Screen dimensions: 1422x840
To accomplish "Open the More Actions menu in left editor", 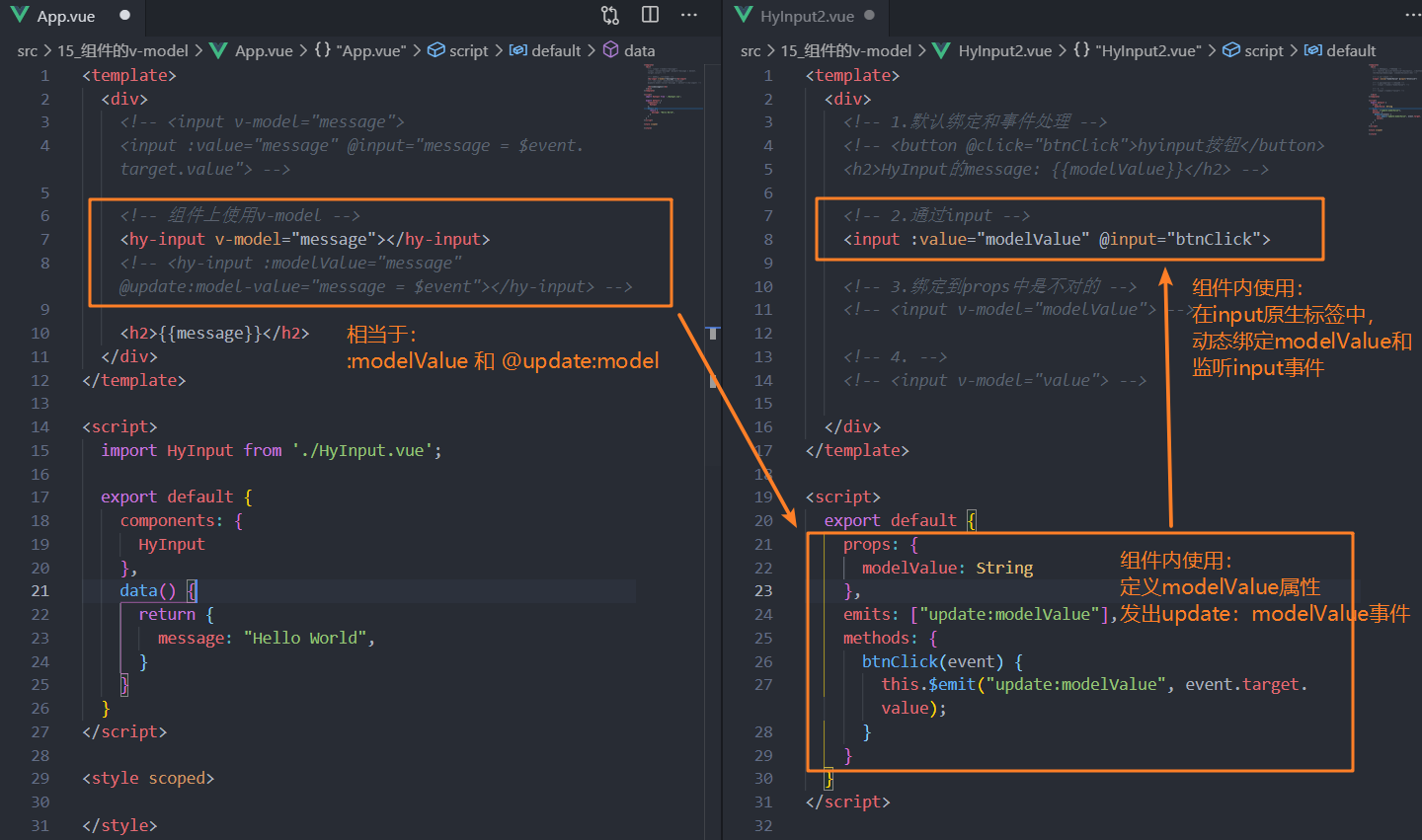I will coord(689,15).
